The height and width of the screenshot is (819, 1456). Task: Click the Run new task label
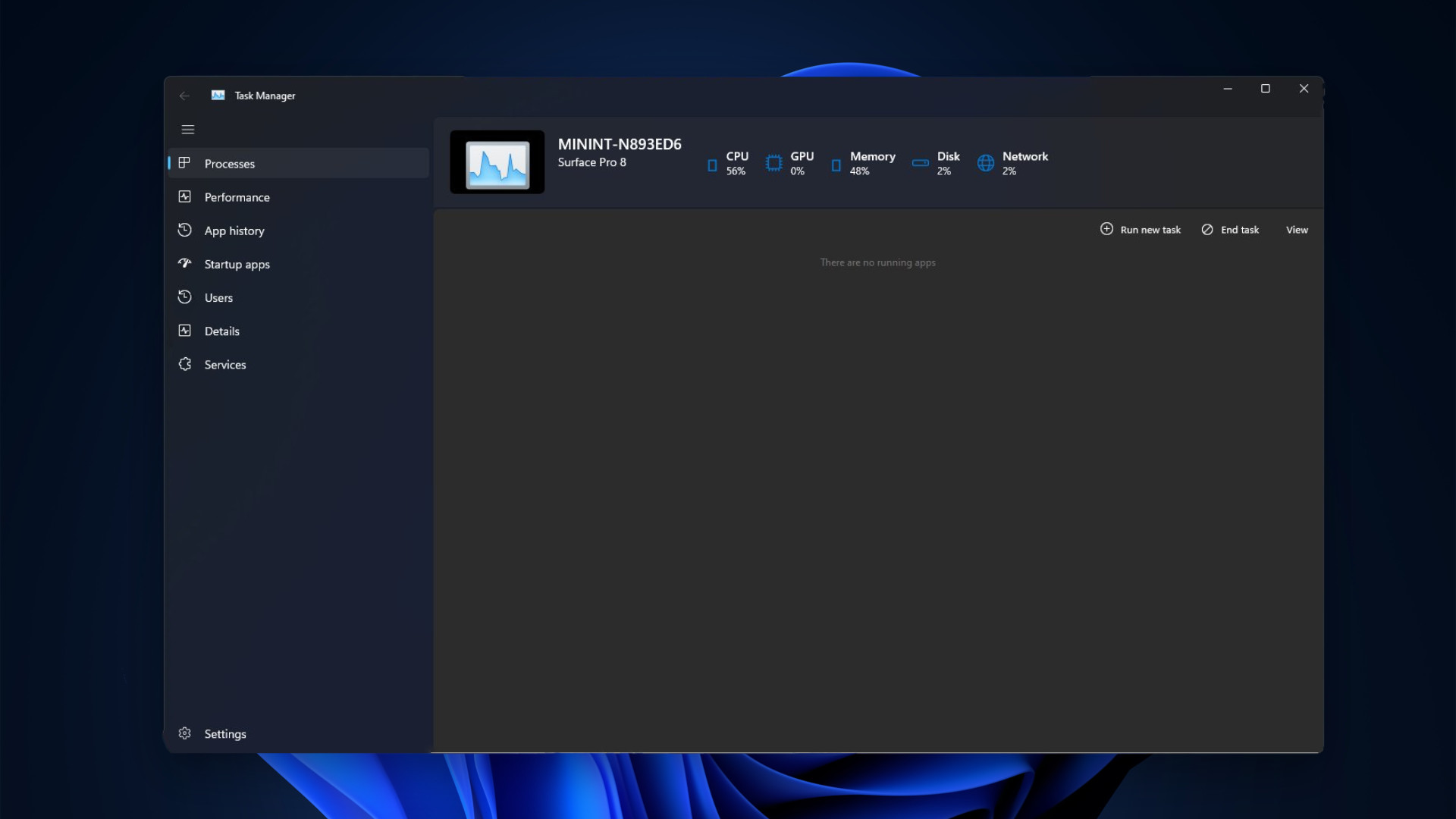coord(1150,230)
